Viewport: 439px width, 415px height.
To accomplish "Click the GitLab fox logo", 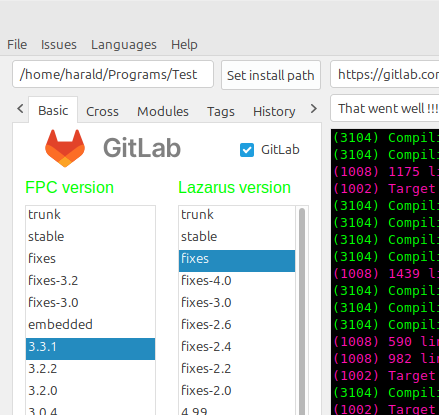I will pyautogui.click(x=65, y=148).
